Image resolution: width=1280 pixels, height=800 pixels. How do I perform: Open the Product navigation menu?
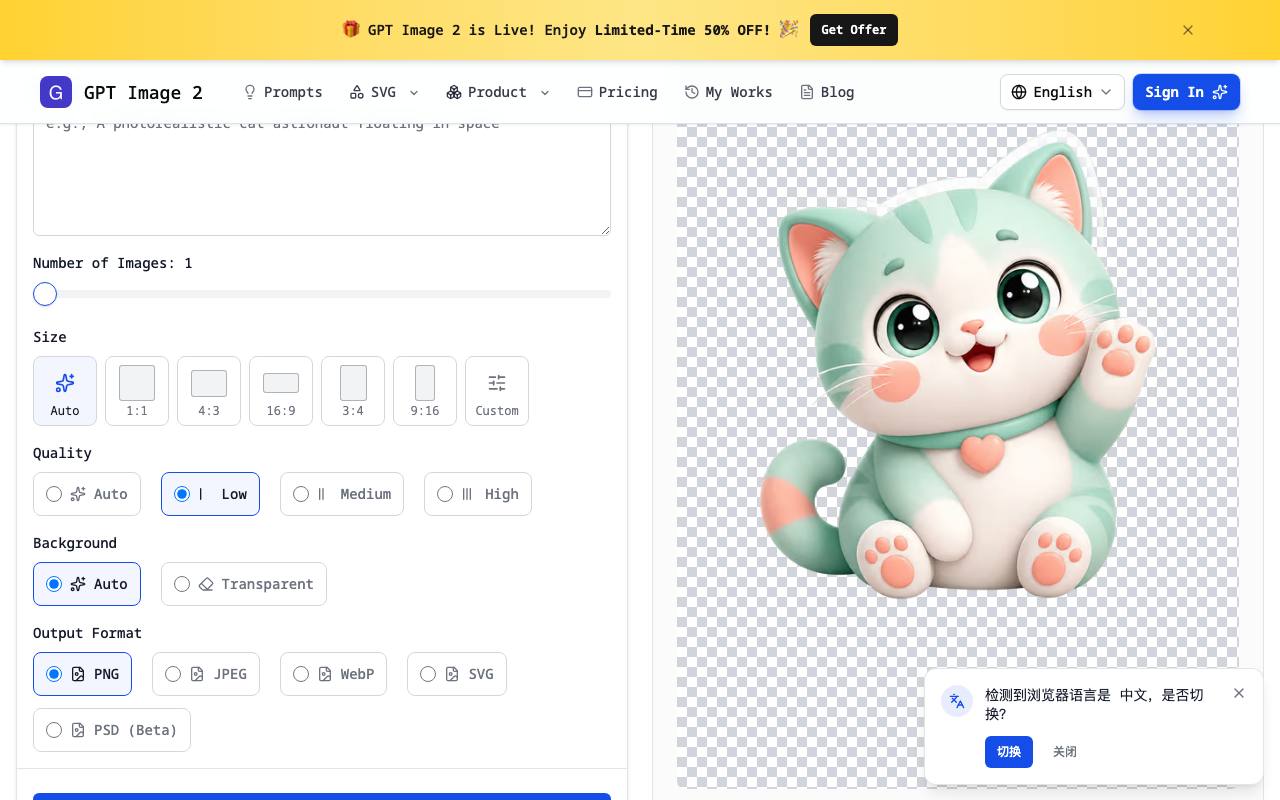pos(498,92)
